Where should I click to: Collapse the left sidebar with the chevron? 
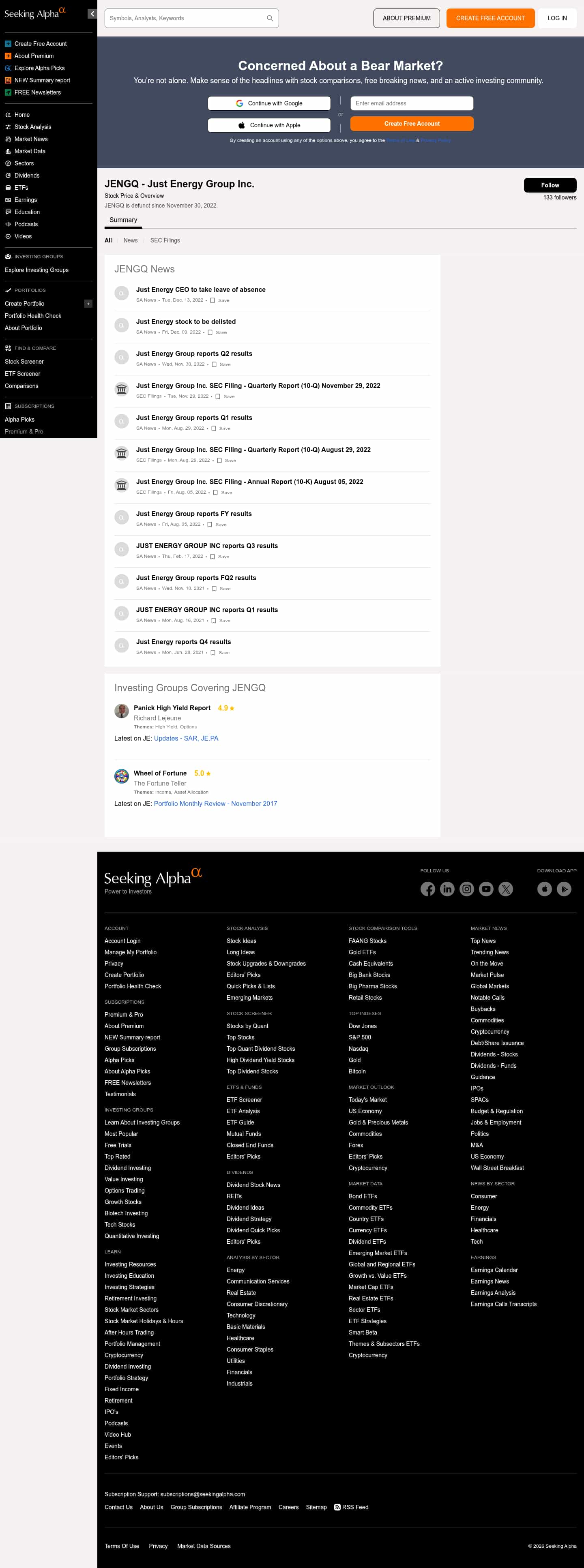(x=92, y=13)
